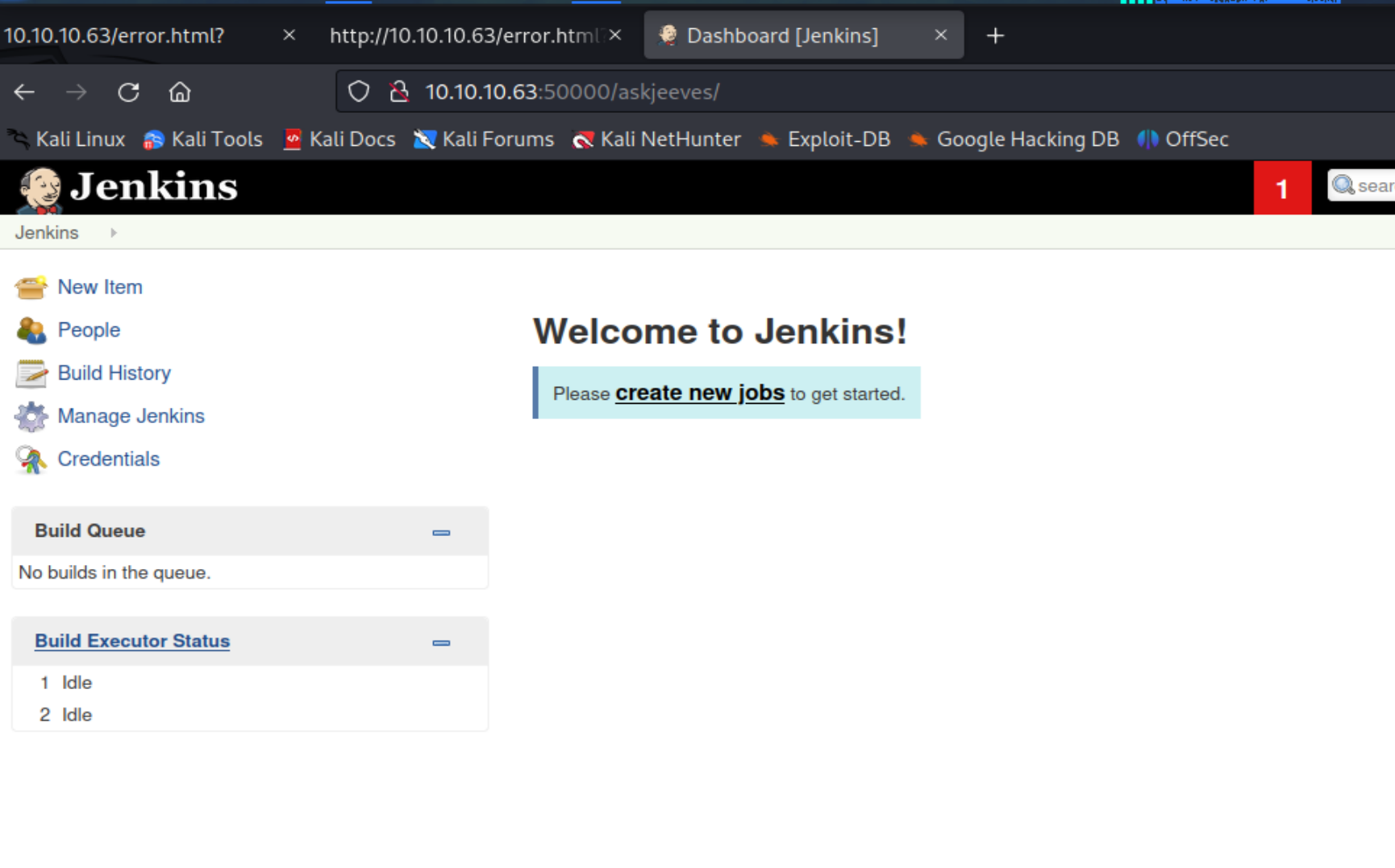Reload the page with refresh icon
1395x868 pixels.
click(x=128, y=92)
